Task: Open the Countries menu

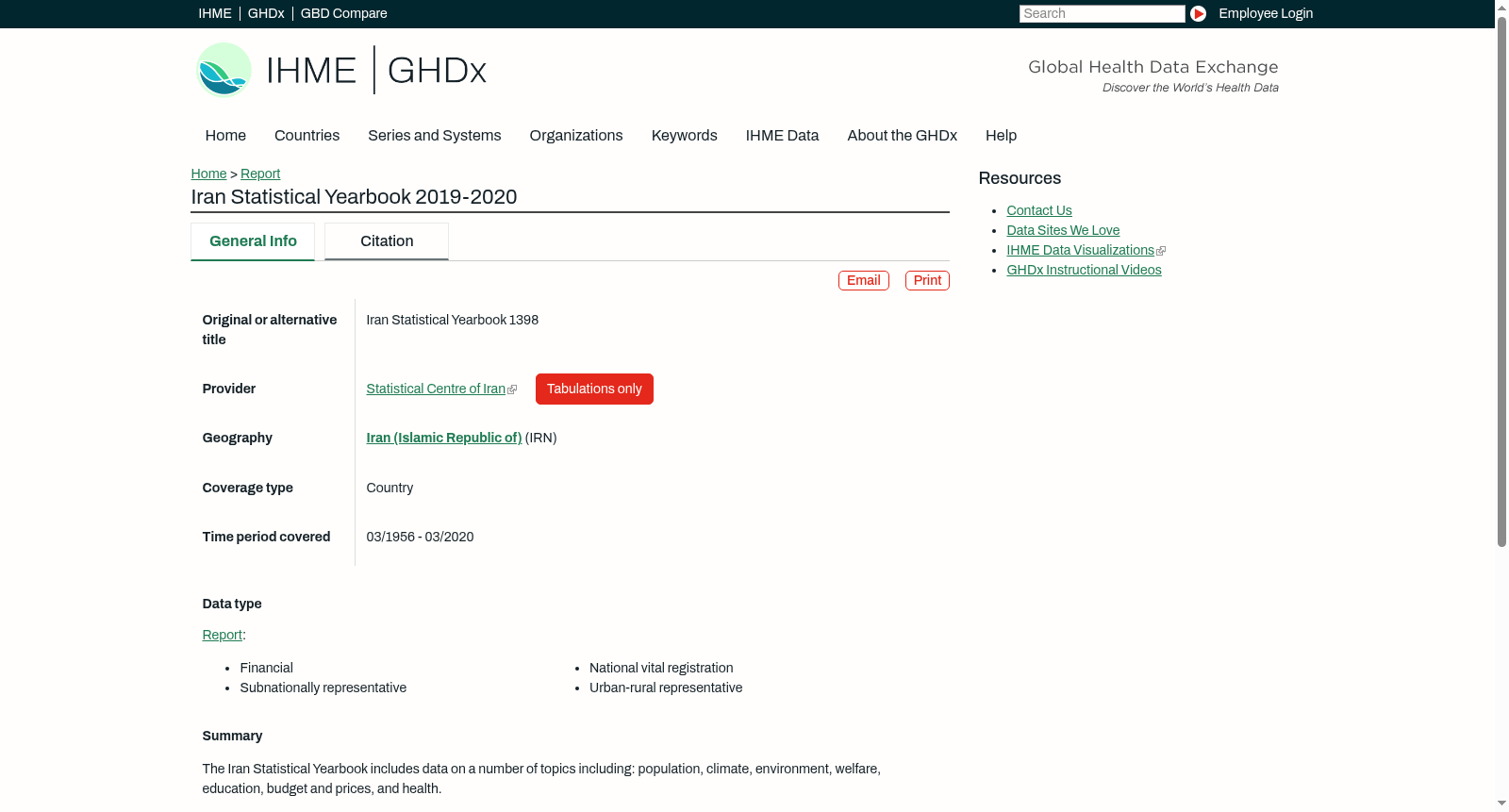Action: tap(307, 136)
